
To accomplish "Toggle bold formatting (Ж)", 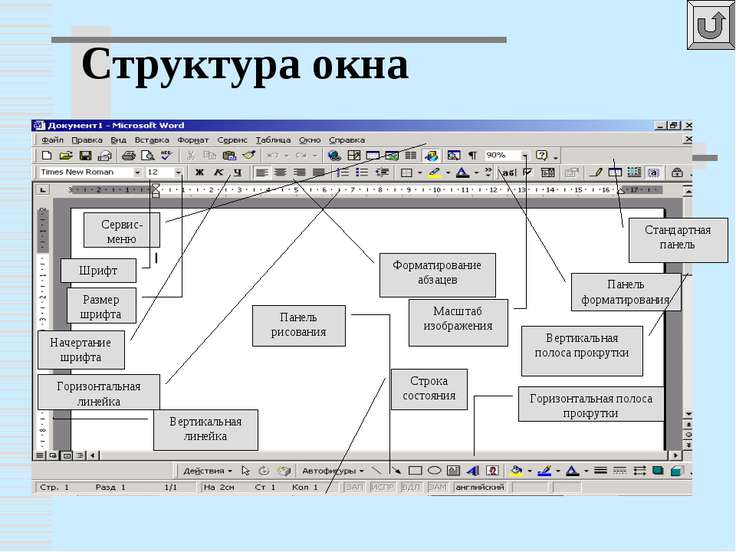I will pyautogui.click(x=199, y=173).
